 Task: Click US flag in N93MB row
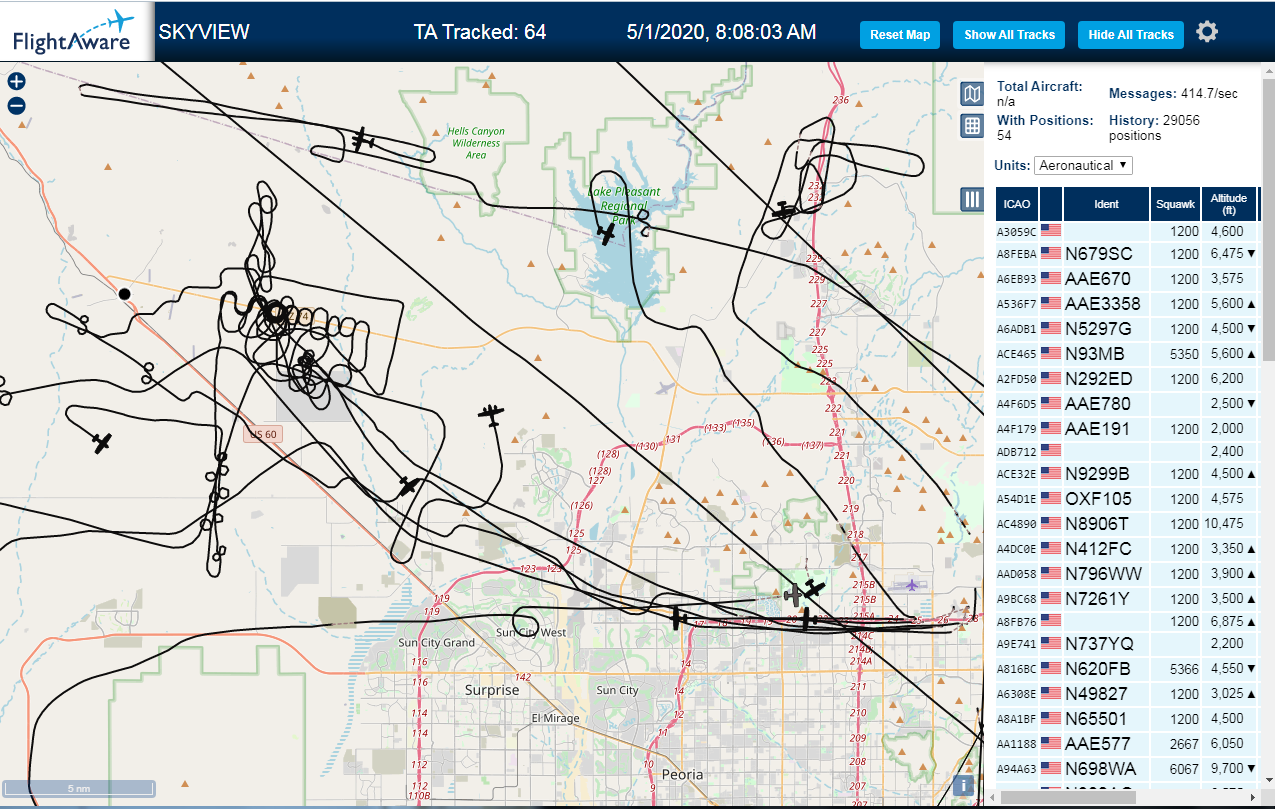coord(1051,354)
